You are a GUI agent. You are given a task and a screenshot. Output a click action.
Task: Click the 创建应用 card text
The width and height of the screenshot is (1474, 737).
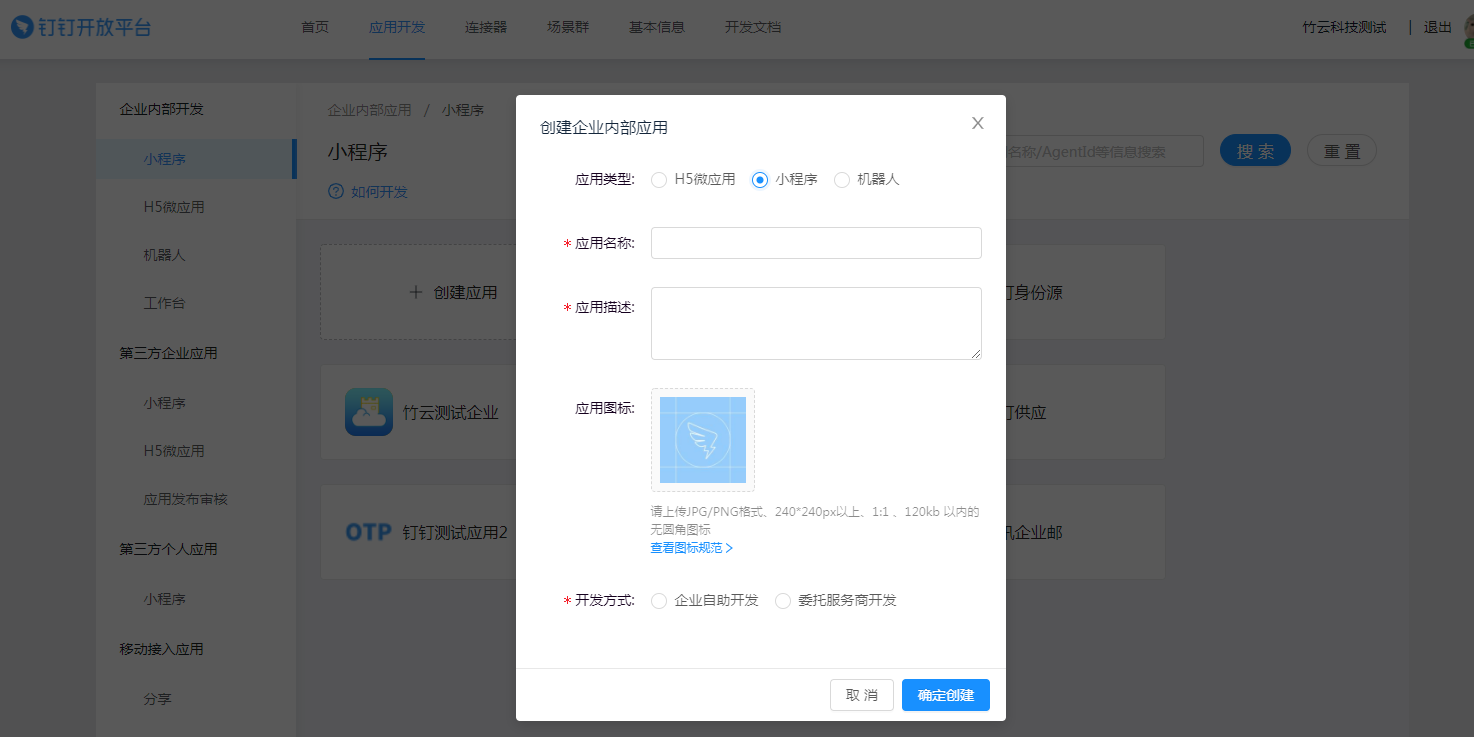click(466, 293)
